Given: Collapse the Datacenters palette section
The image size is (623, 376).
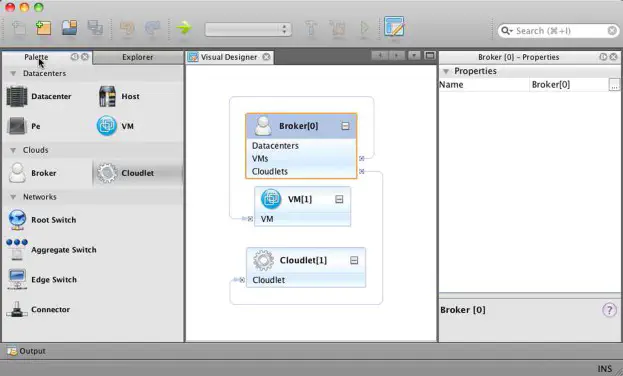Looking at the screenshot, I should coord(13,74).
